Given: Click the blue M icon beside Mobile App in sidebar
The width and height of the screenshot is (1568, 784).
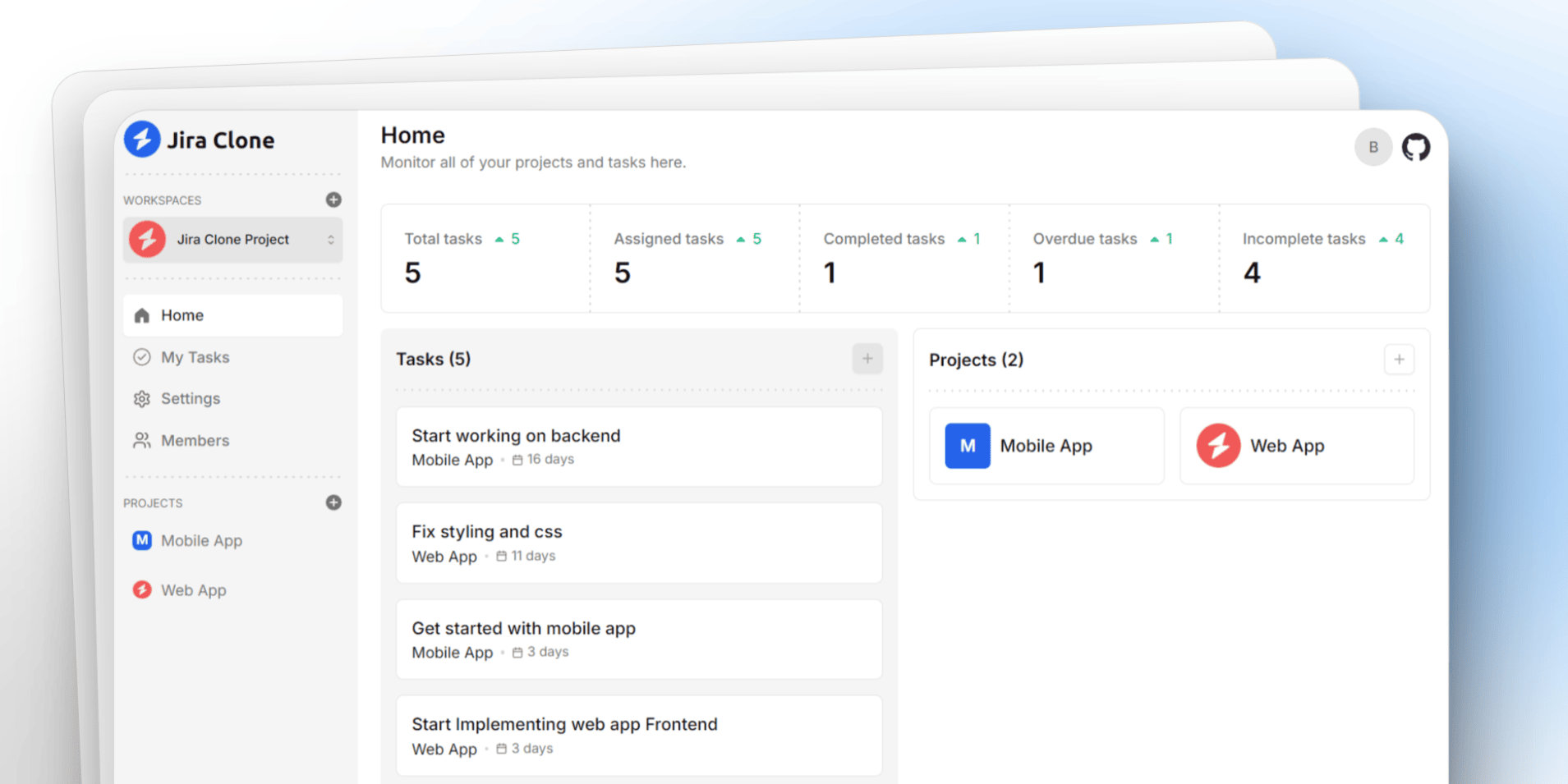Looking at the screenshot, I should click(x=142, y=540).
